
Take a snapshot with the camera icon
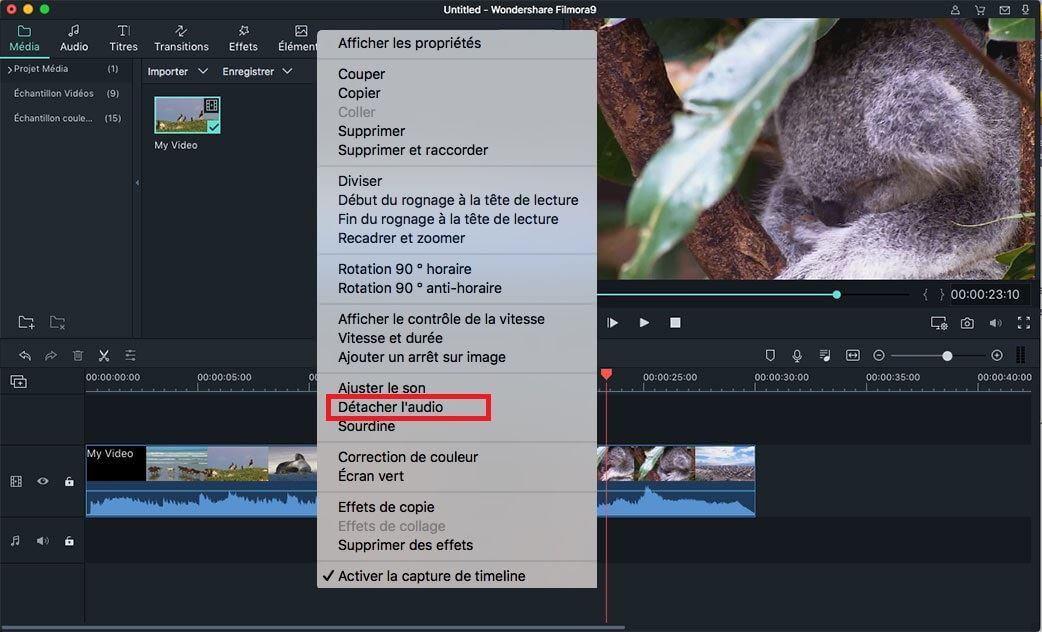(x=968, y=323)
